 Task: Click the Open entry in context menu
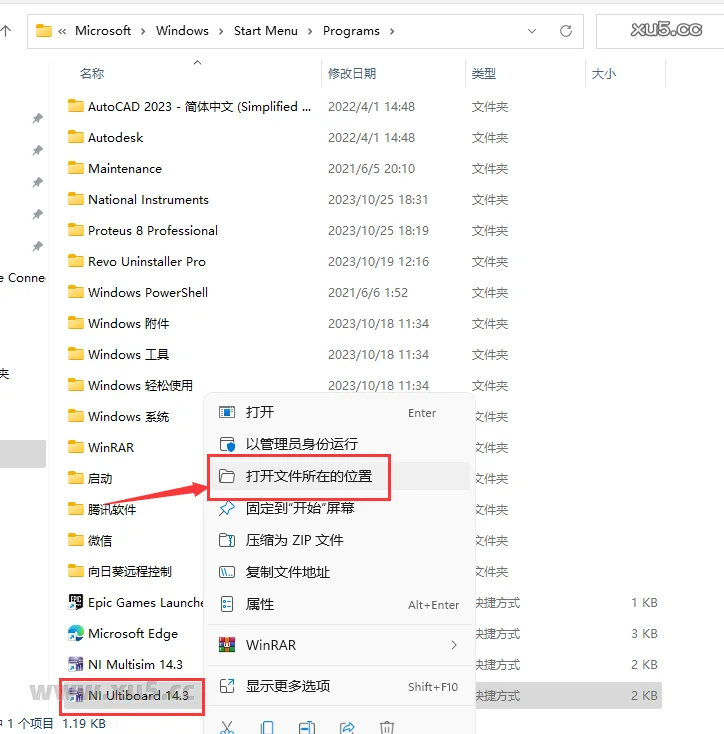coord(339,412)
